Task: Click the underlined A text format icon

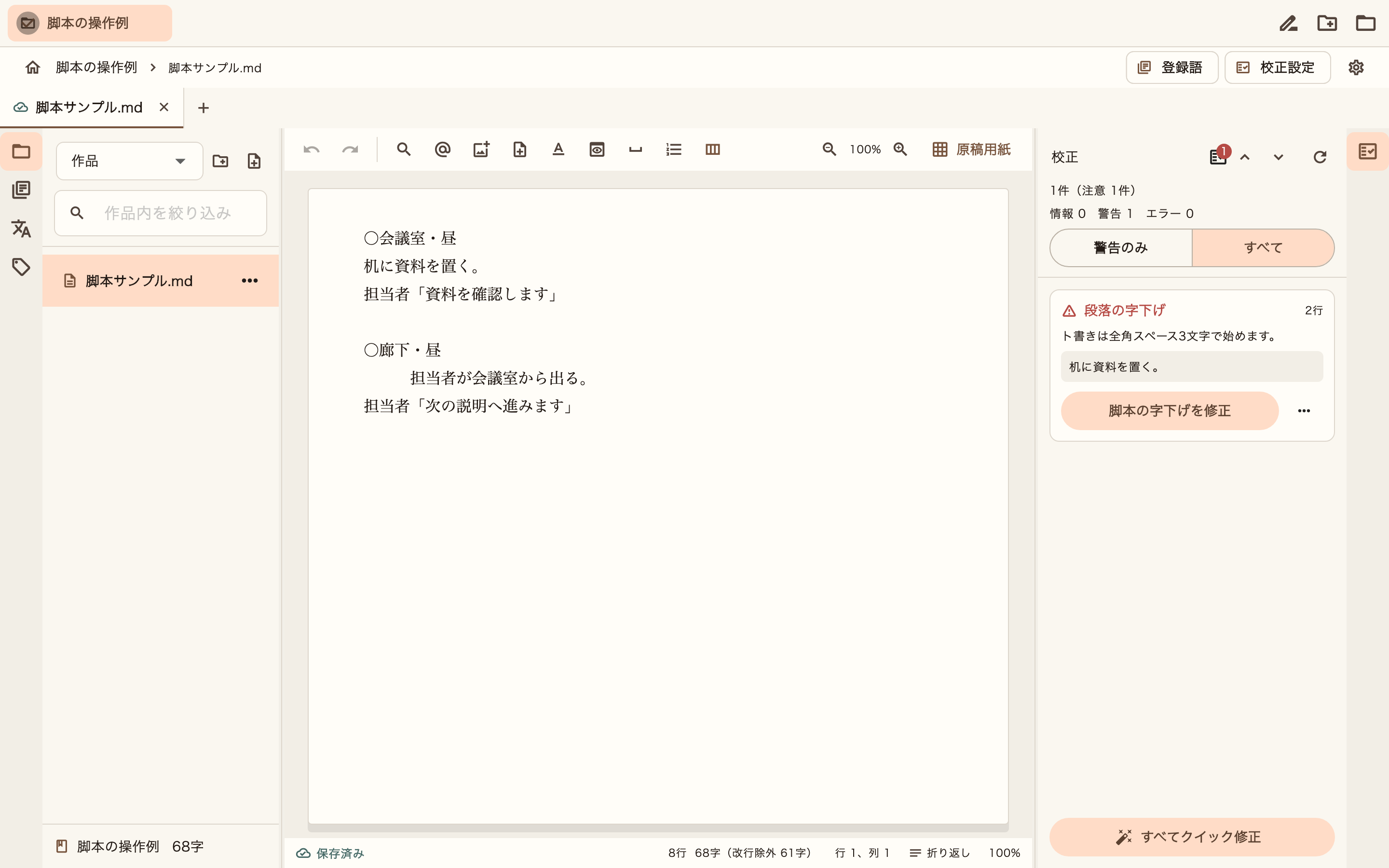Action: click(558, 150)
